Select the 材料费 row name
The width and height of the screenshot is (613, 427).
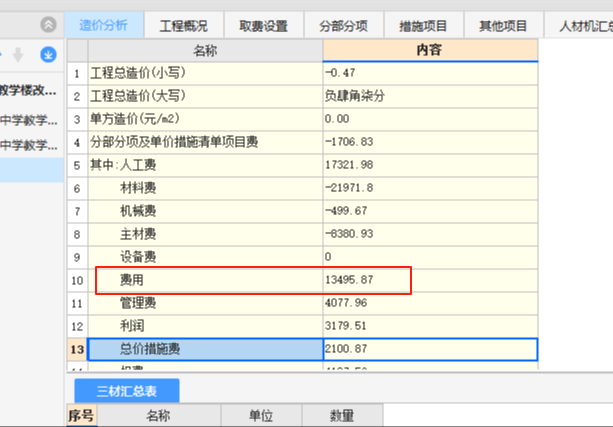coord(205,188)
